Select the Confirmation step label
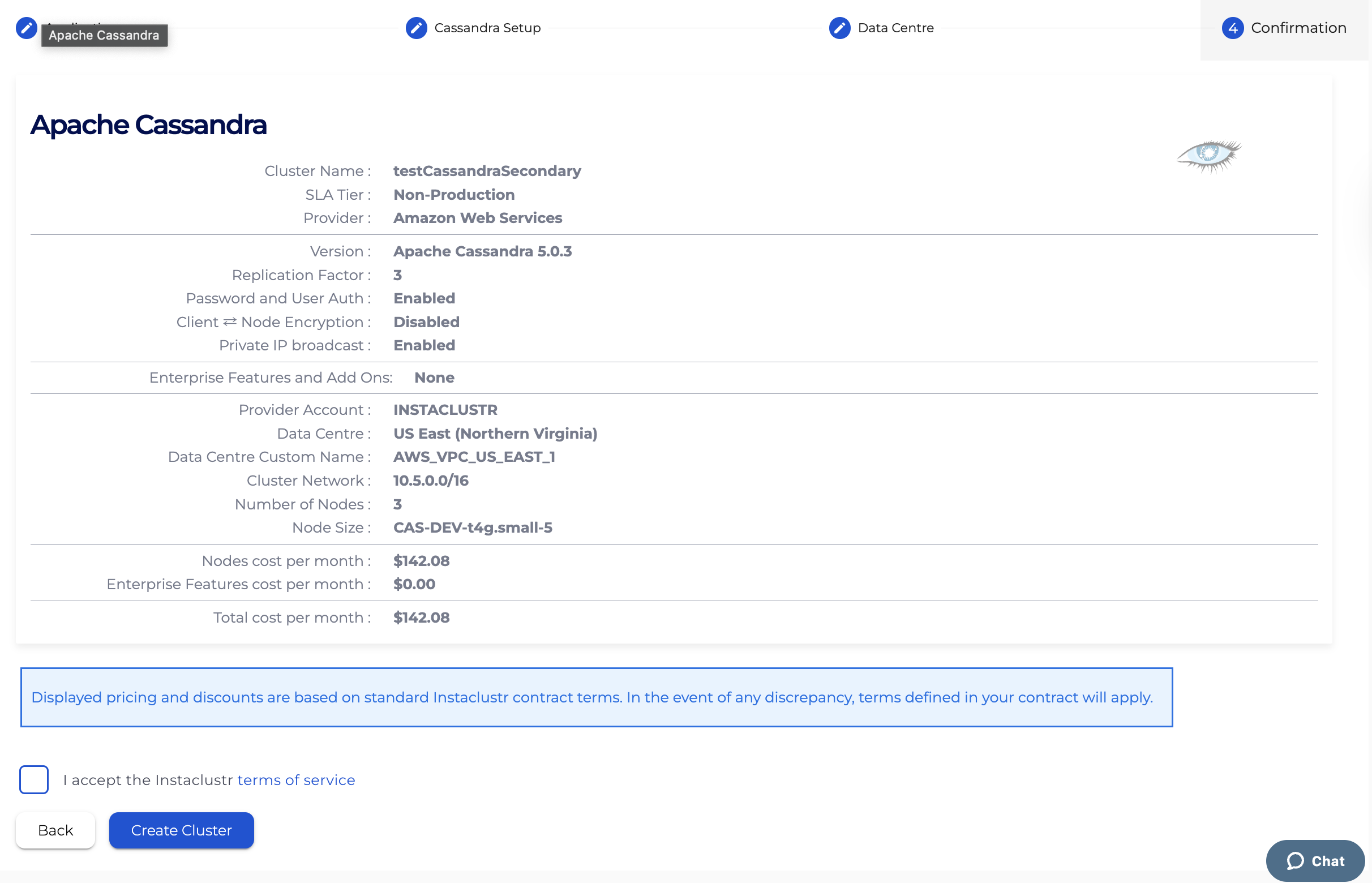Image resolution: width=1372 pixels, height=883 pixels. (x=1298, y=28)
